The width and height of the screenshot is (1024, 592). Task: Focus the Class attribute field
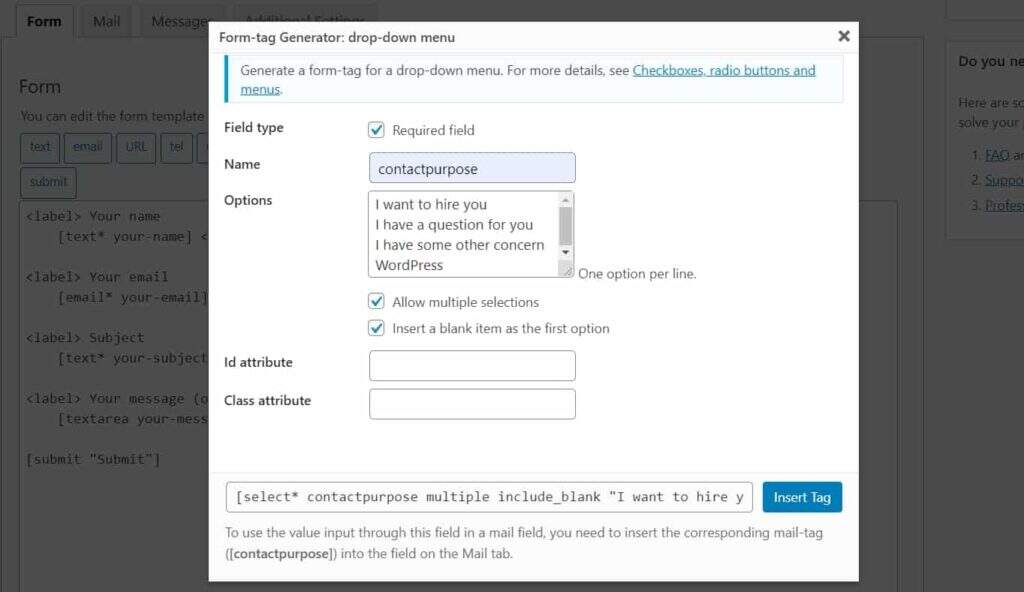(472, 404)
